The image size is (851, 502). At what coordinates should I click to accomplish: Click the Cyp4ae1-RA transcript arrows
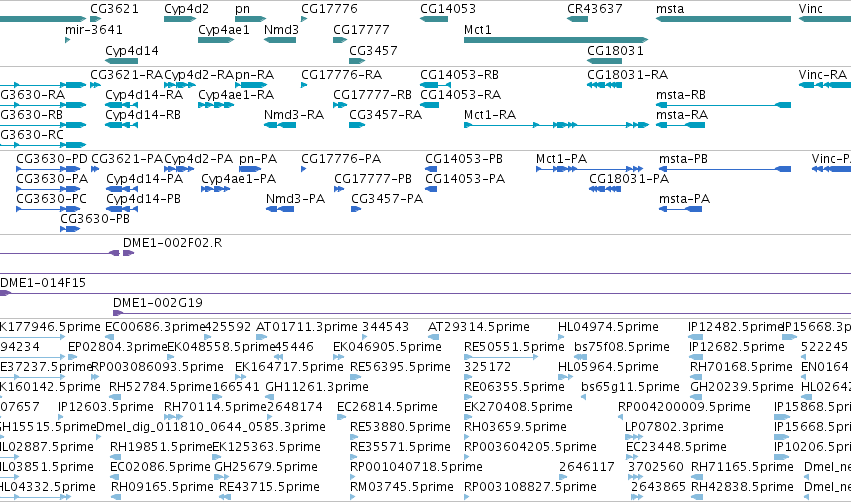[216, 105]
